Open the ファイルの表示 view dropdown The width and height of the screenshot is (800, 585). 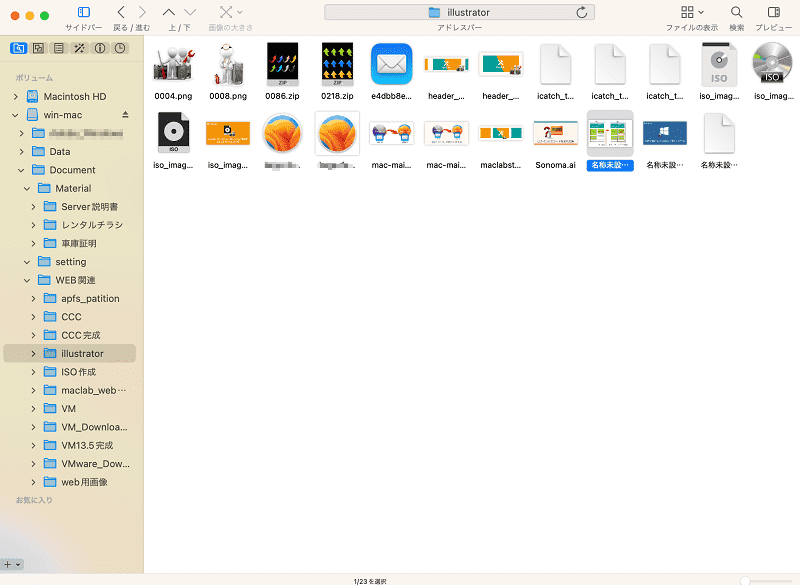pos(692,12)
